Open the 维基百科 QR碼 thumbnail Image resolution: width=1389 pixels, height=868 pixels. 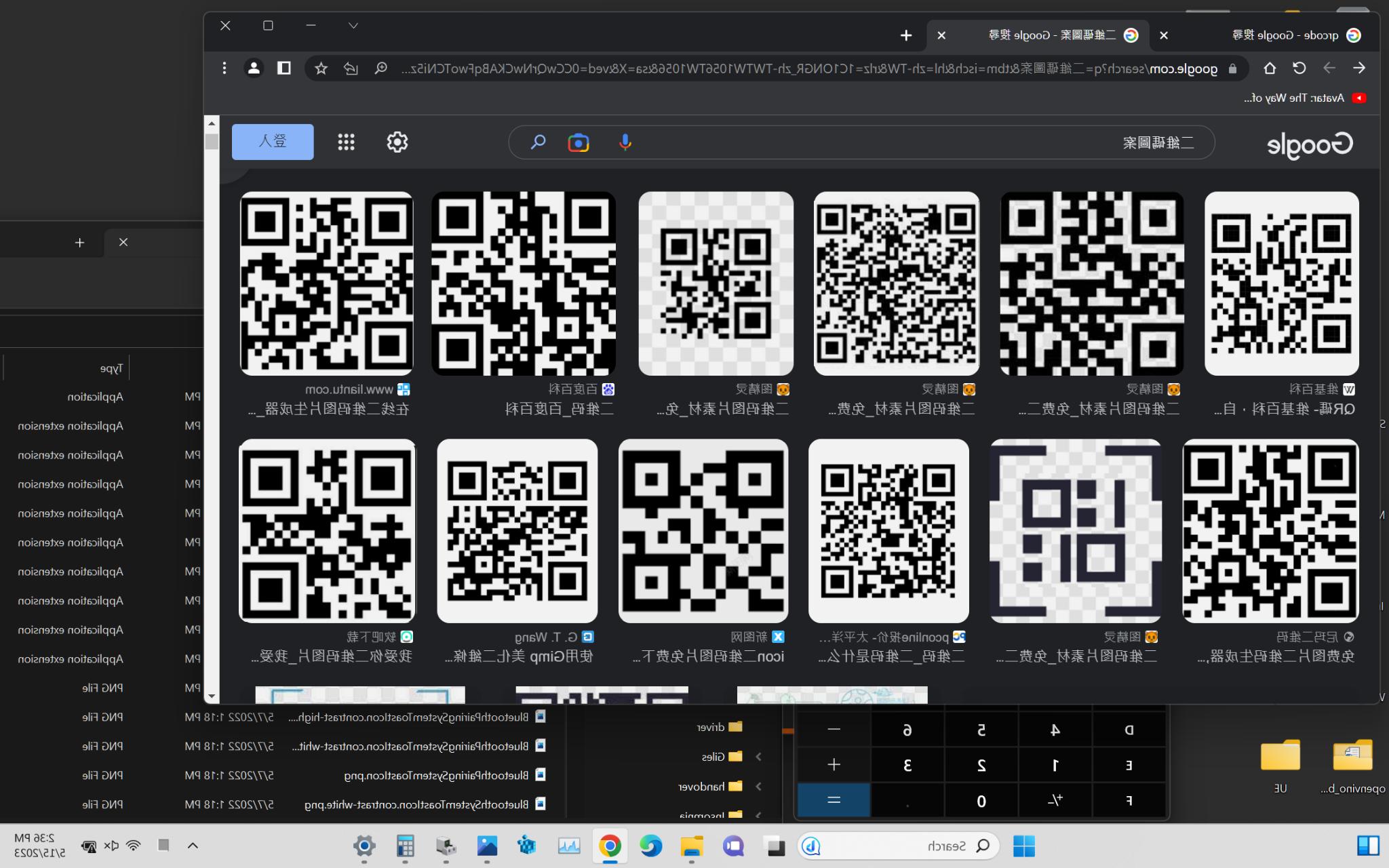[1282, 283]
